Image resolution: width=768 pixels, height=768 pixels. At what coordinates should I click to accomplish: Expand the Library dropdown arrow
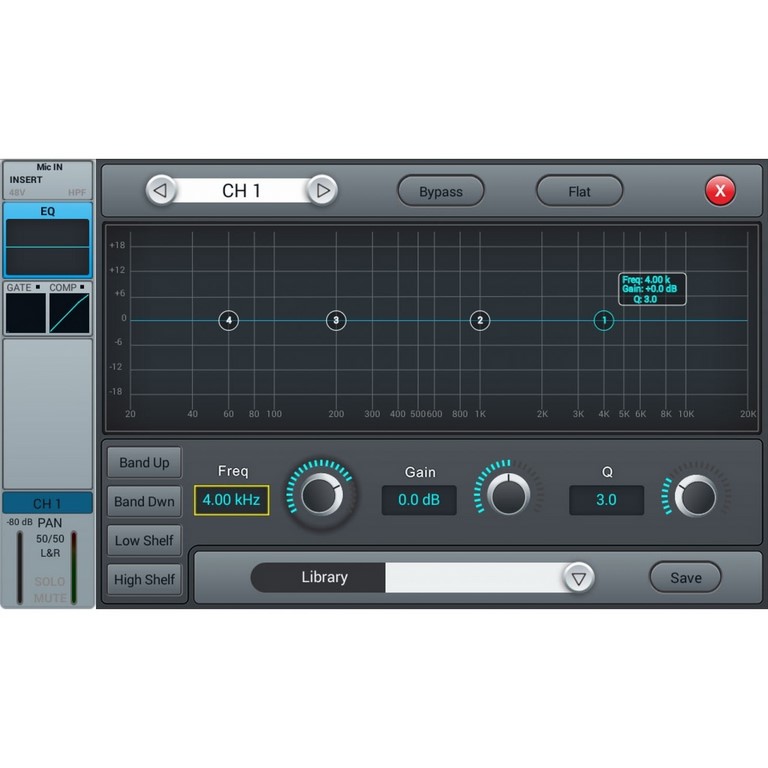[577, 578]
